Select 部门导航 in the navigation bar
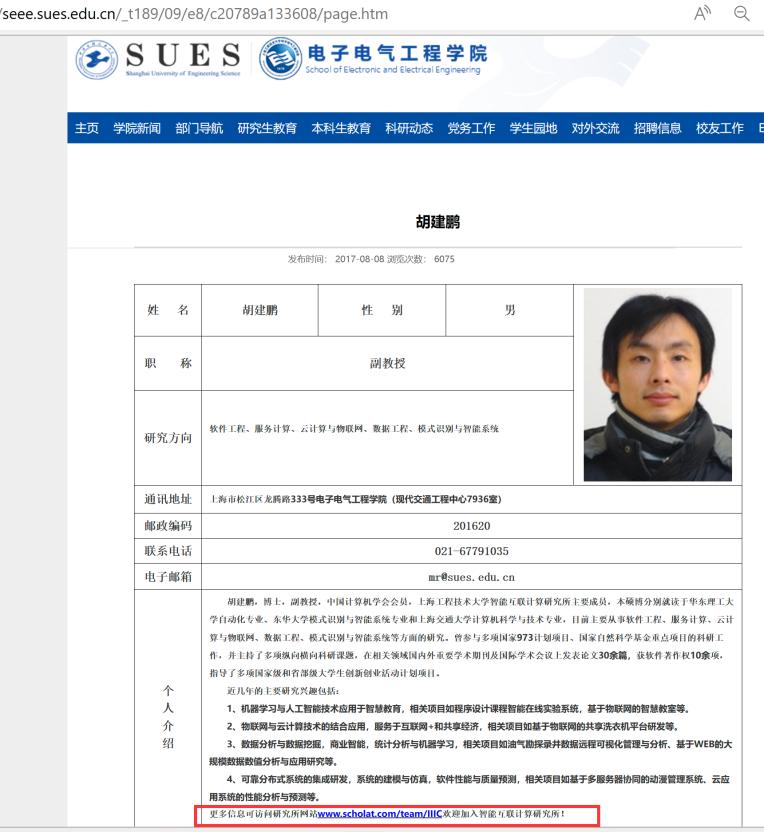 pyautogui.click(x=199, y=128)
